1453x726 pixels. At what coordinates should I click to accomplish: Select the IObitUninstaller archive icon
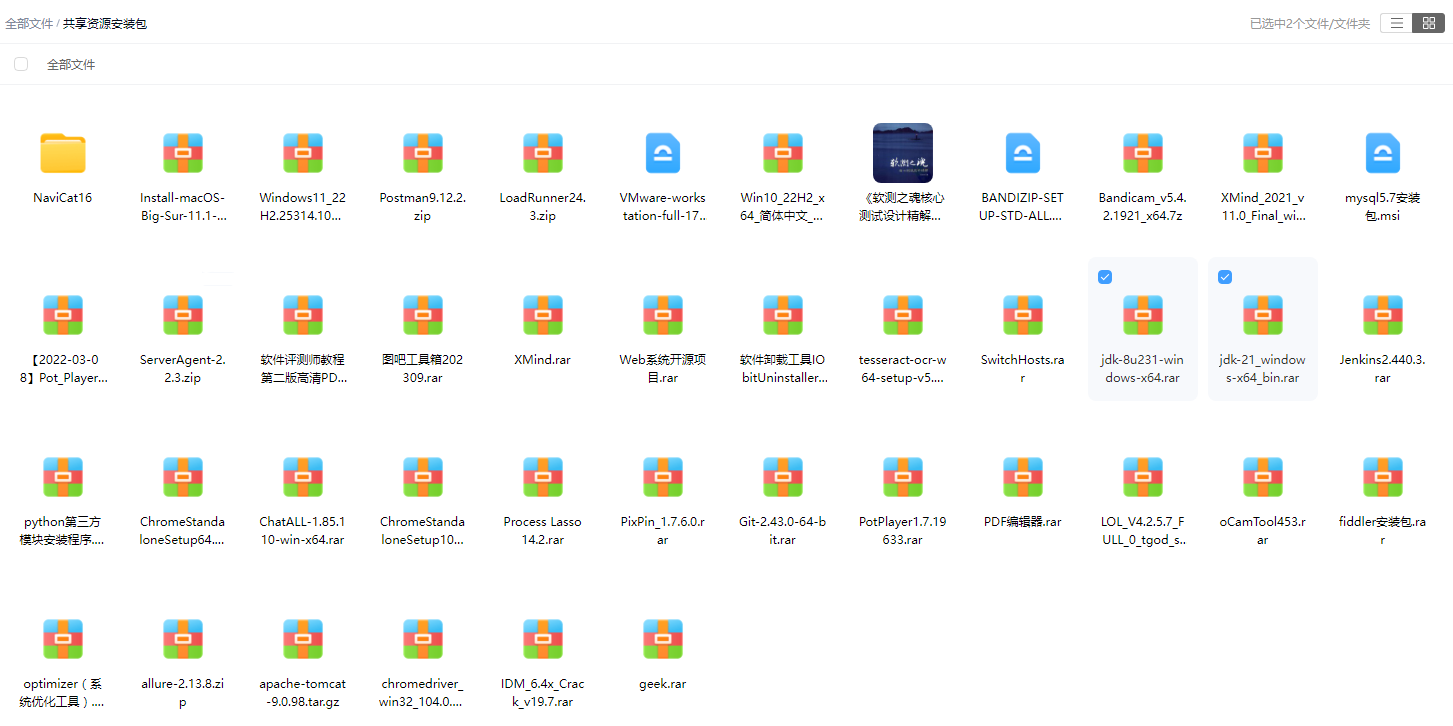pyautogui.click(x=782, y=315)
